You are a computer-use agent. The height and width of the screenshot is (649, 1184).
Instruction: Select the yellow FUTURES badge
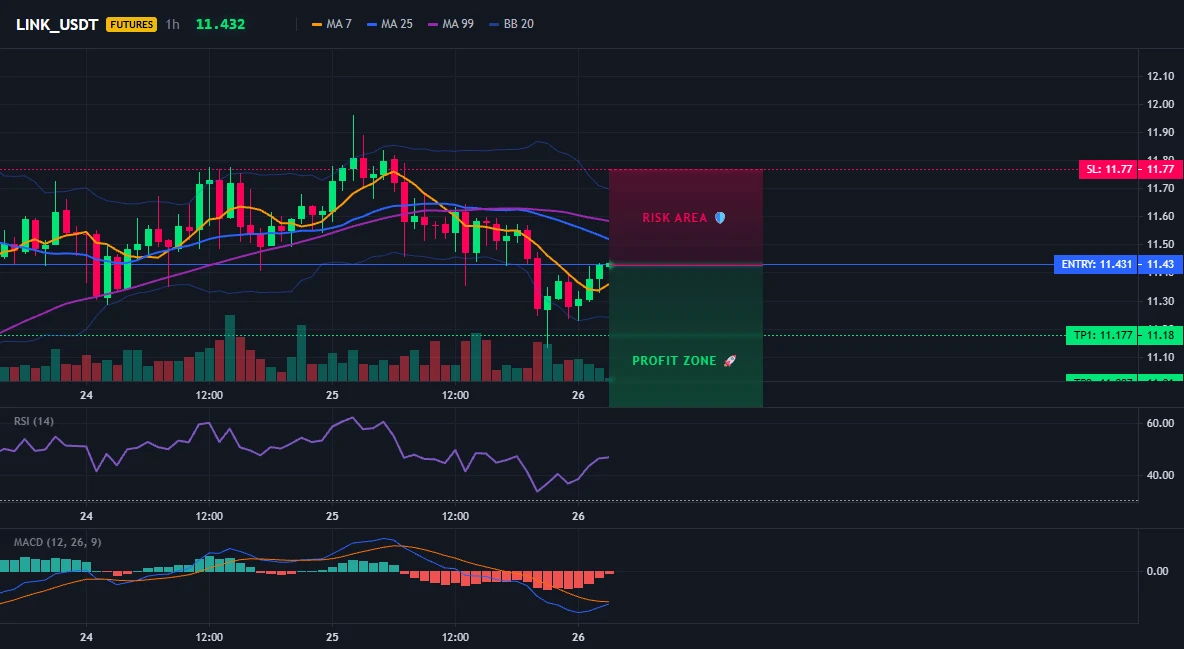point(131,24)
